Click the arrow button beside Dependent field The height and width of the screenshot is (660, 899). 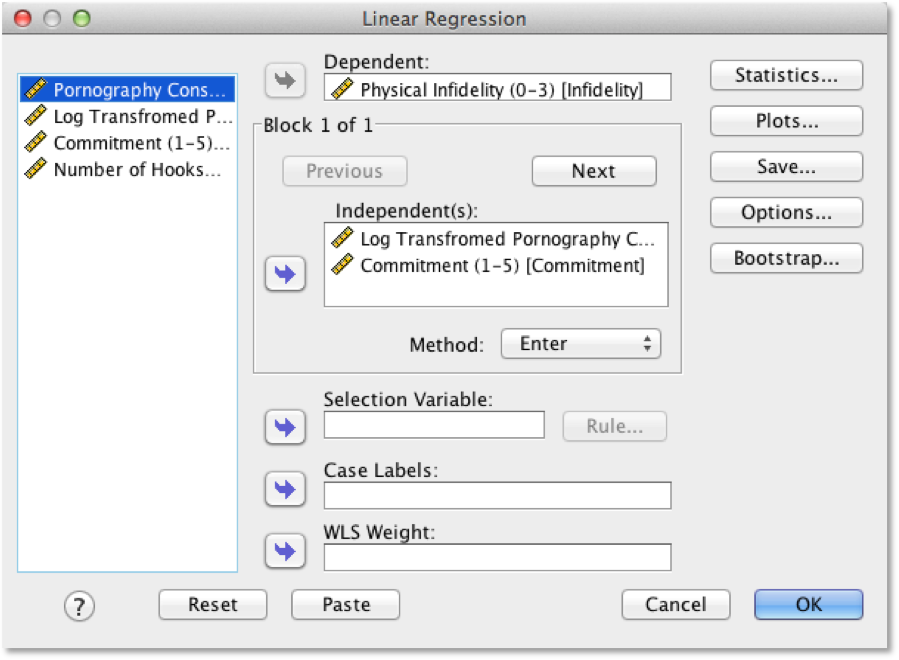tap(285, 82)
